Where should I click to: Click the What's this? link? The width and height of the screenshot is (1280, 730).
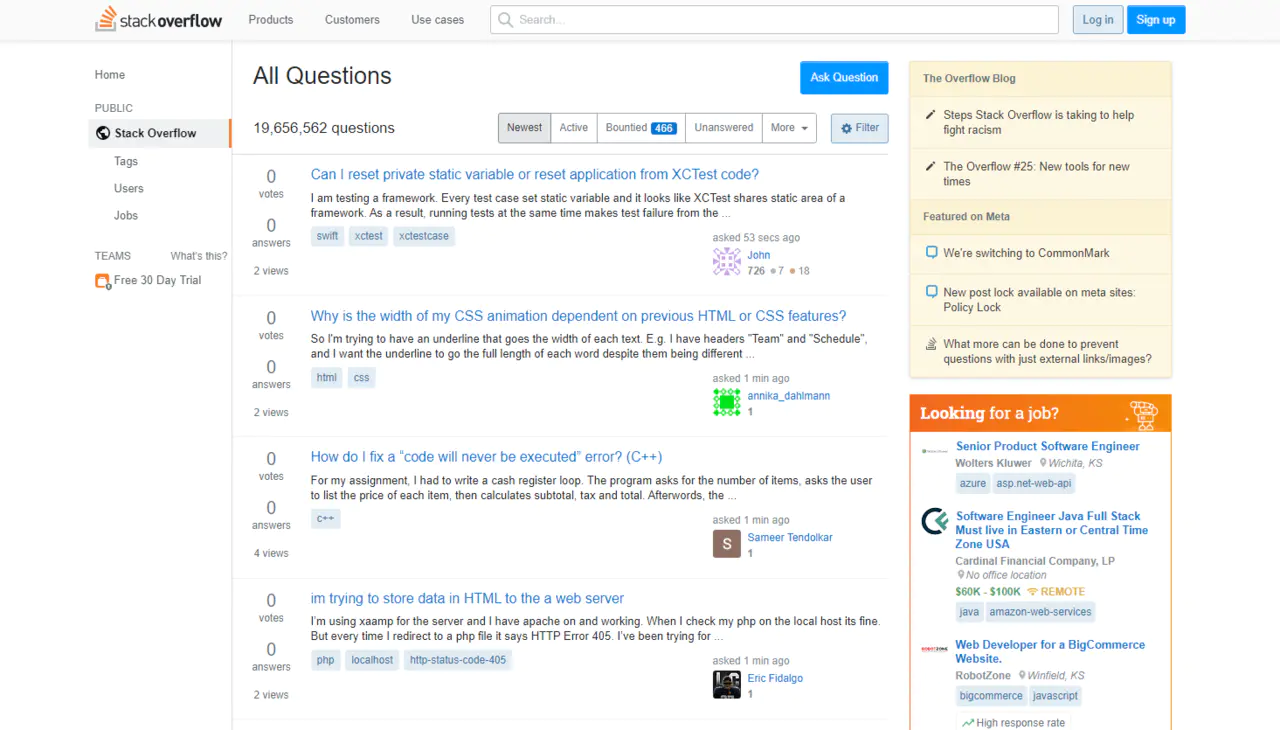[199, 256]
